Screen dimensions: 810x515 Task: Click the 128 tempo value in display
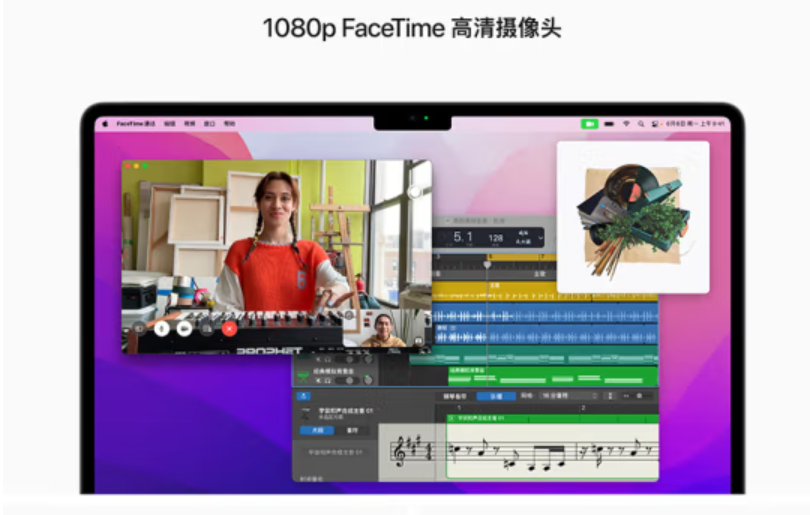coord(496,238)
